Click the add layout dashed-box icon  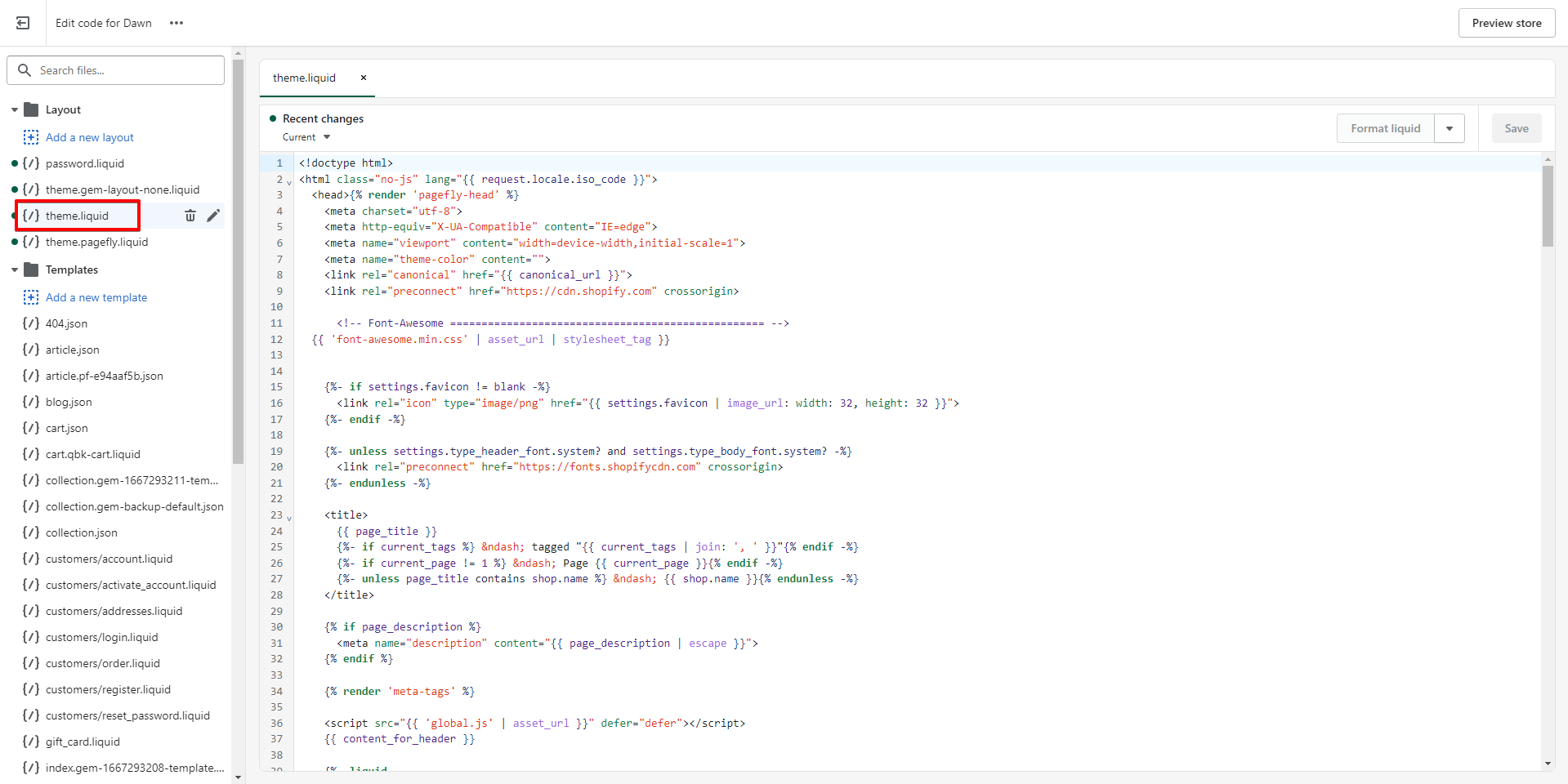[31, 137]
